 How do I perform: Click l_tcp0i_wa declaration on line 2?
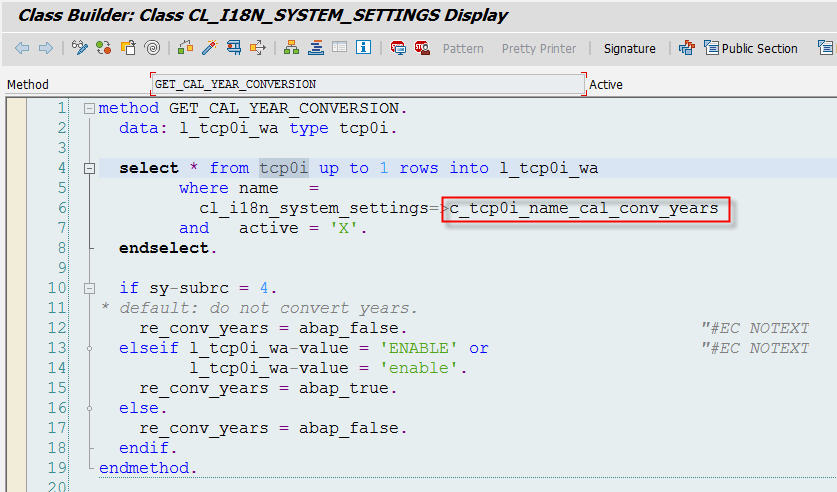coord(228,129)
